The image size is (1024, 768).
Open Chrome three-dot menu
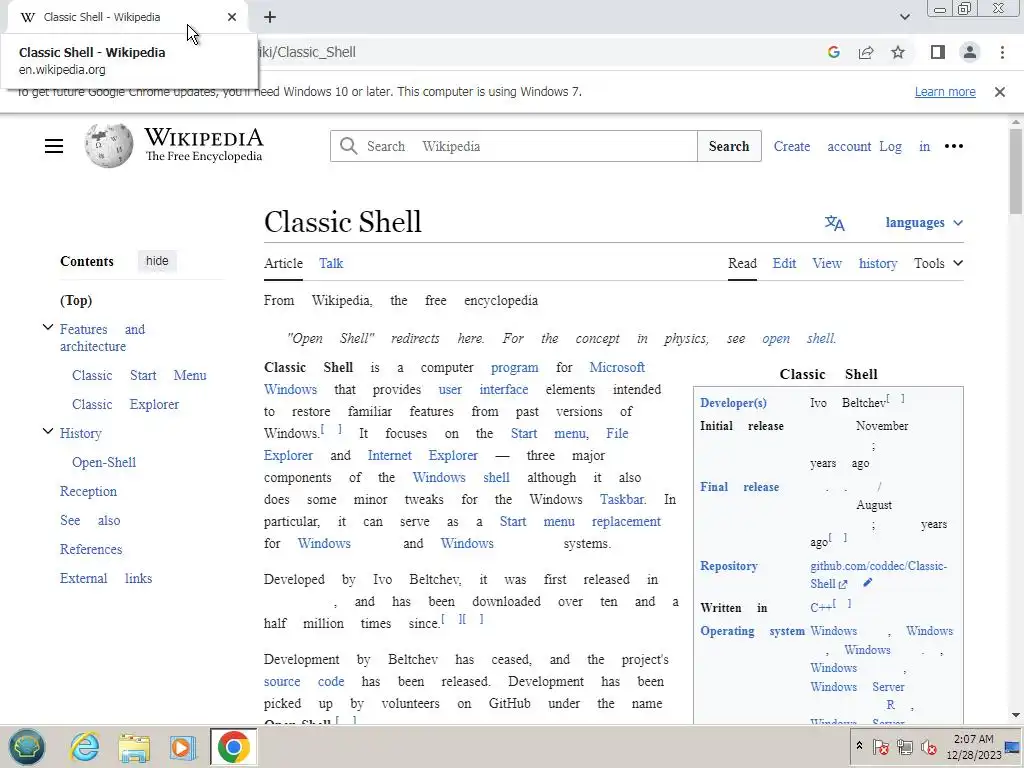(1002, 52)
